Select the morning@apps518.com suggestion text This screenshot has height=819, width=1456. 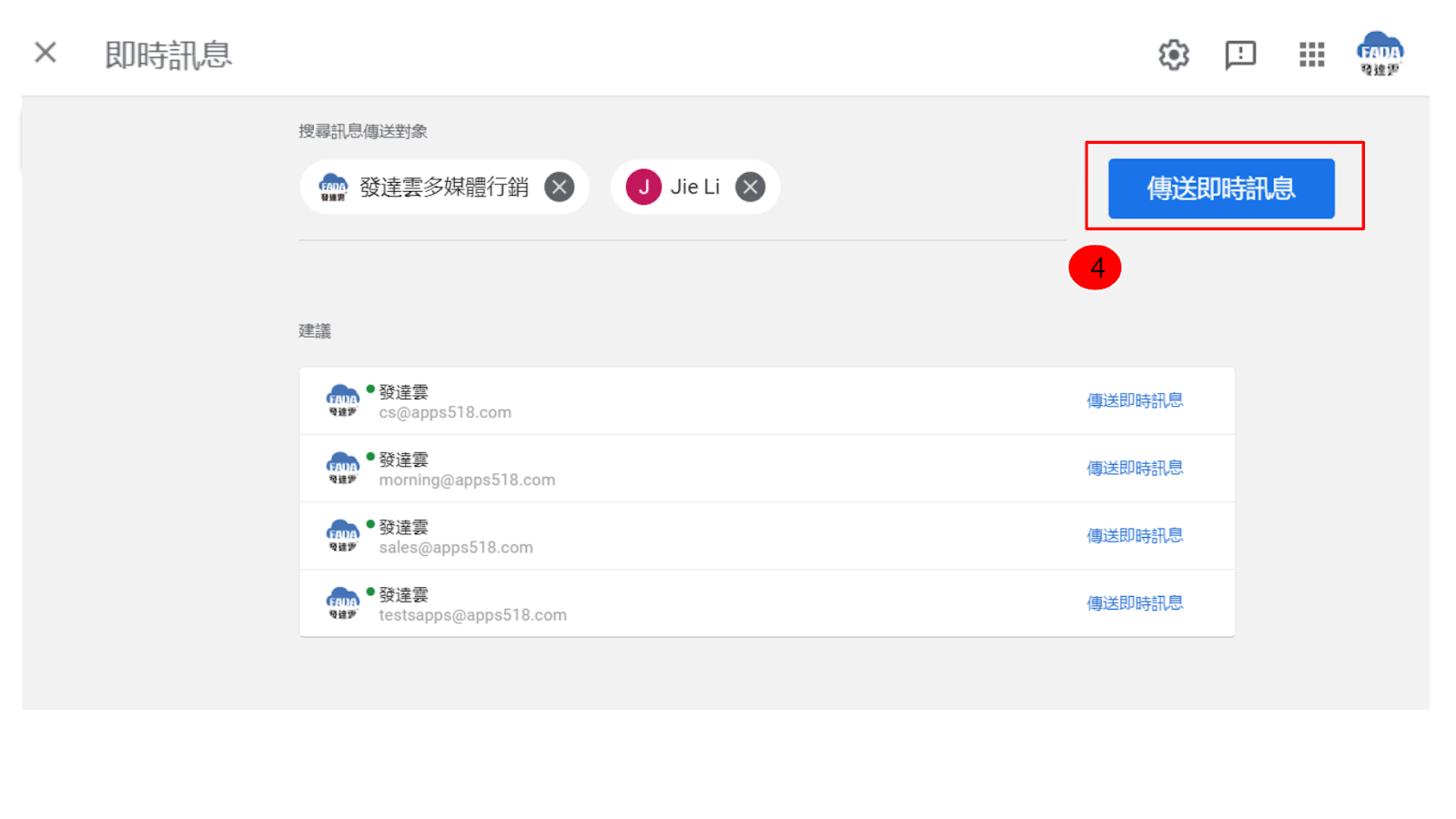tap(467, 480)
